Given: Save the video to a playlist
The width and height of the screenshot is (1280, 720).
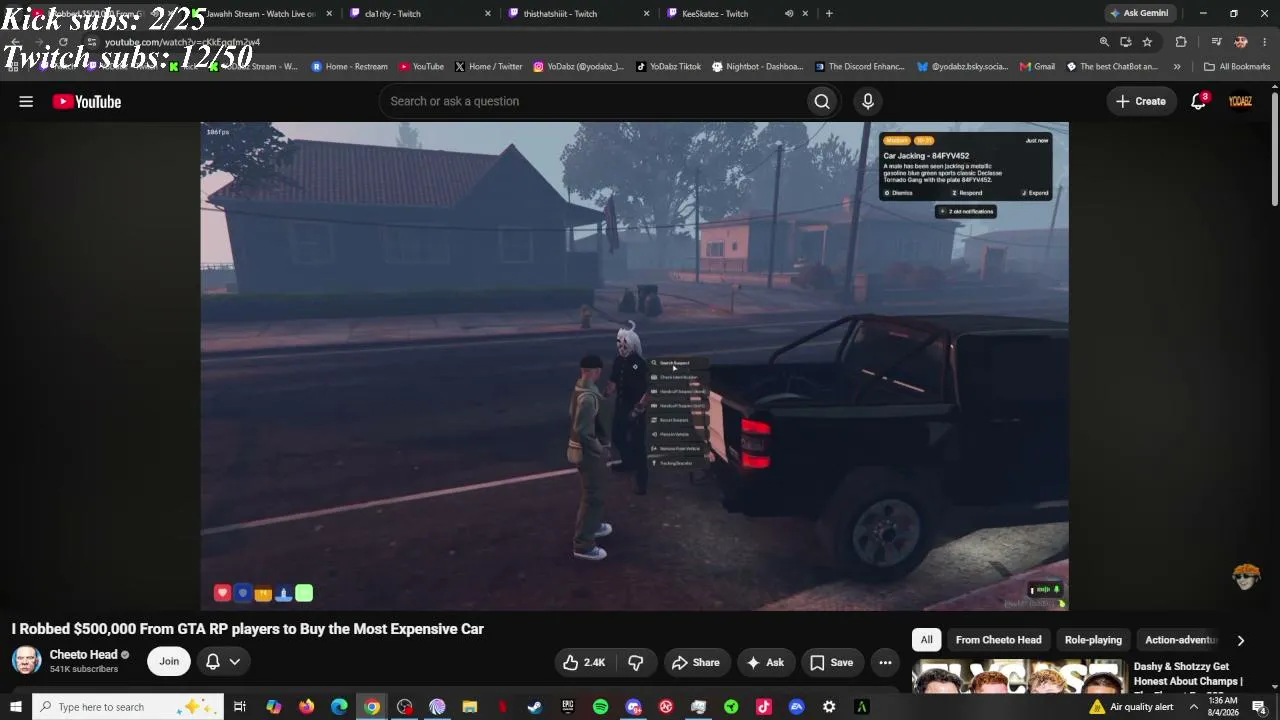Looking at the screenshot, I should coord(831,662).
